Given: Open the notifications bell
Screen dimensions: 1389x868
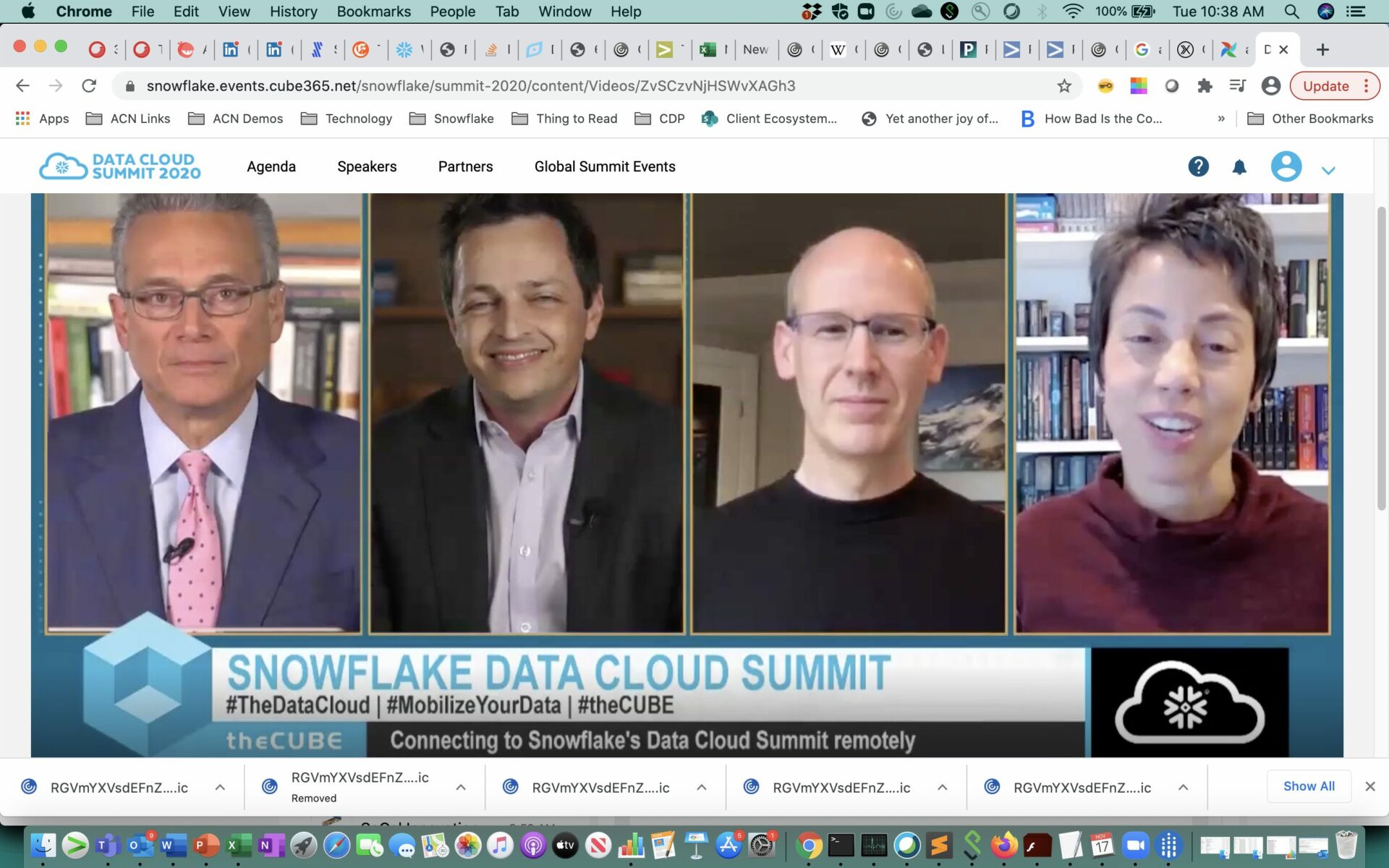Looking at the screenshot, I should click(x=1239, y=167).
